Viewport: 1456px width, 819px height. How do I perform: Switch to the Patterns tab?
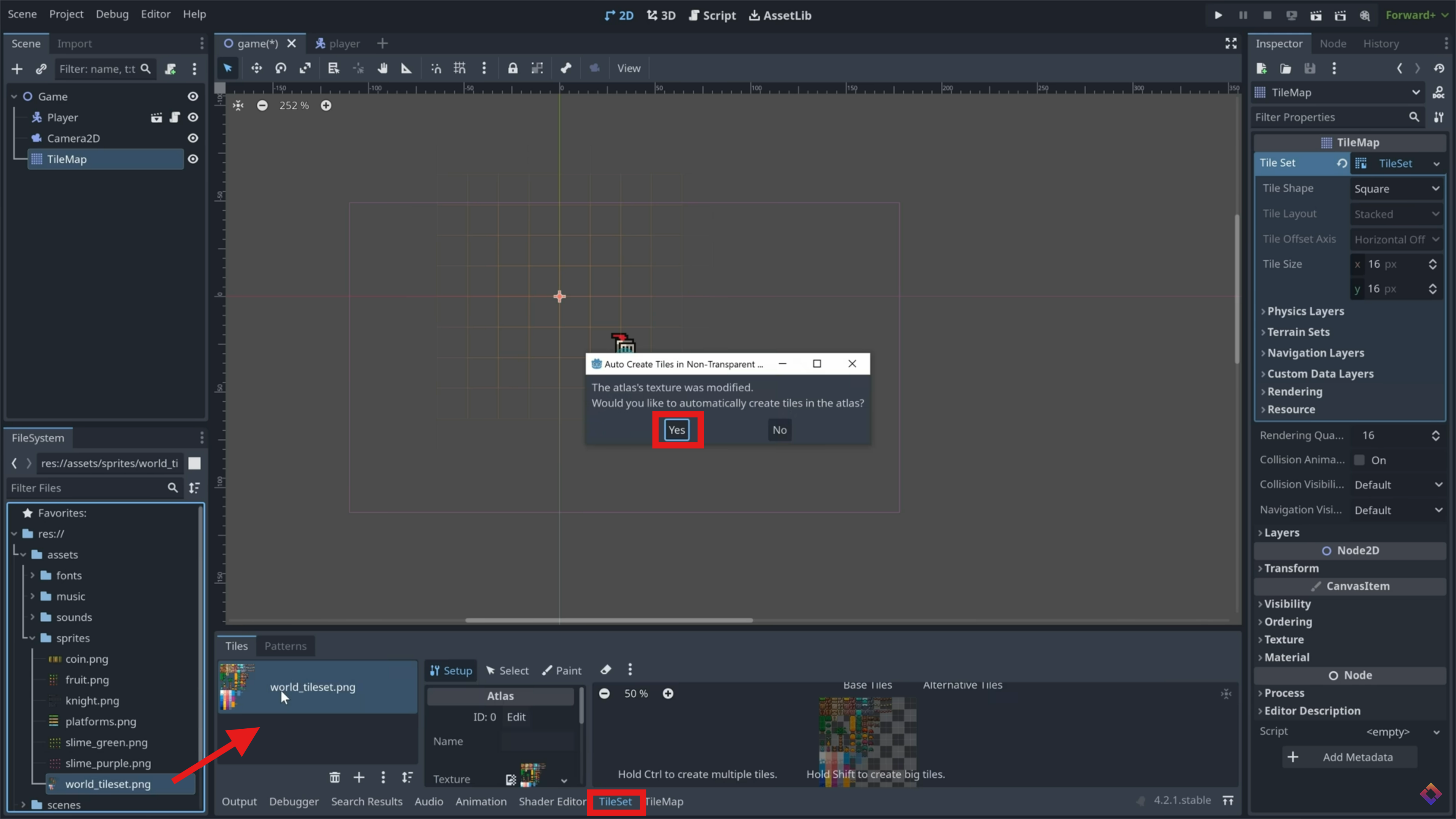[286, 646]
